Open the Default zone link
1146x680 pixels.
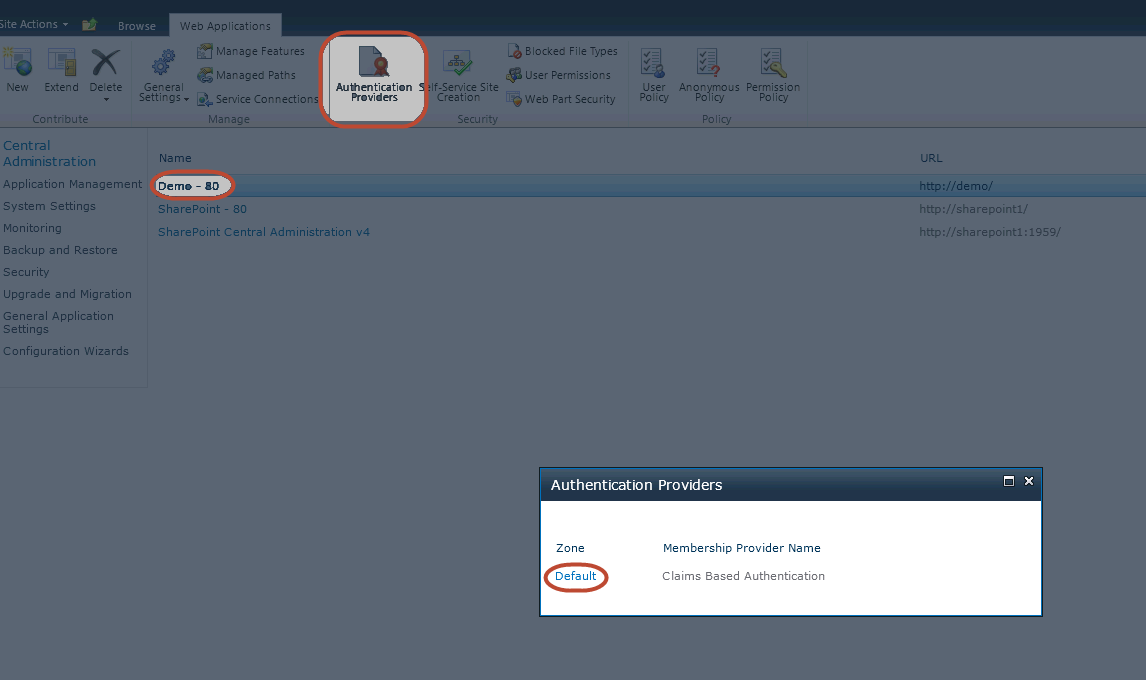coord(576,576)
